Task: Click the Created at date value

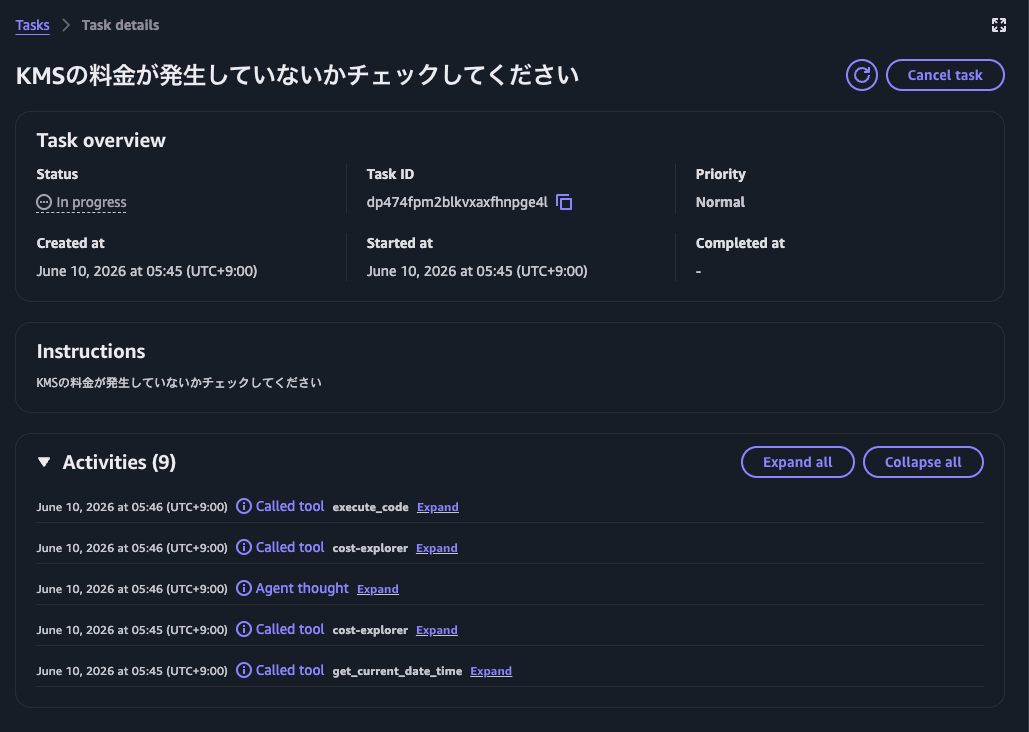Action: point(147,271)
